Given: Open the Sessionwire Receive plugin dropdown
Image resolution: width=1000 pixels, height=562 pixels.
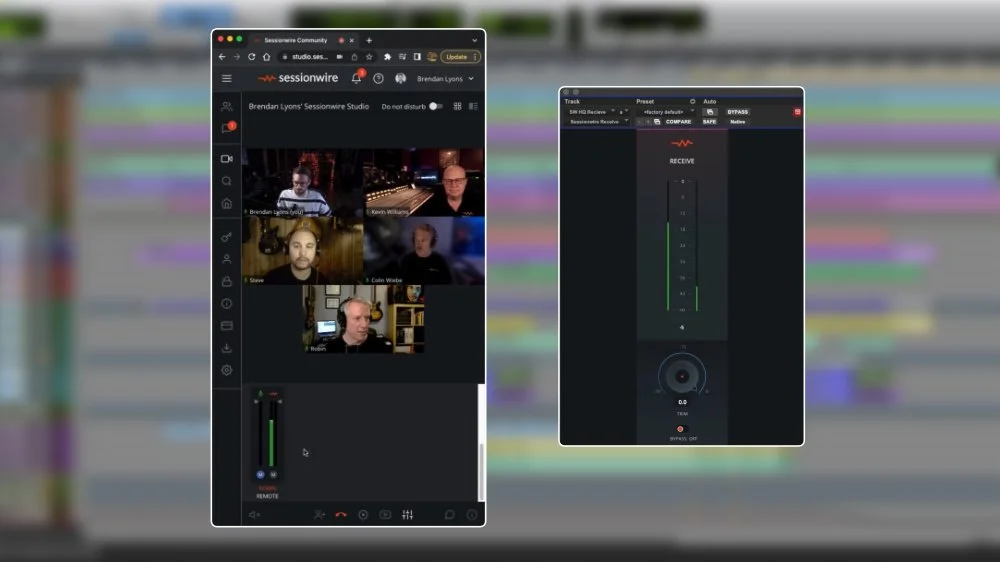Looking at the screenshot, I should [x=598, y=121].
